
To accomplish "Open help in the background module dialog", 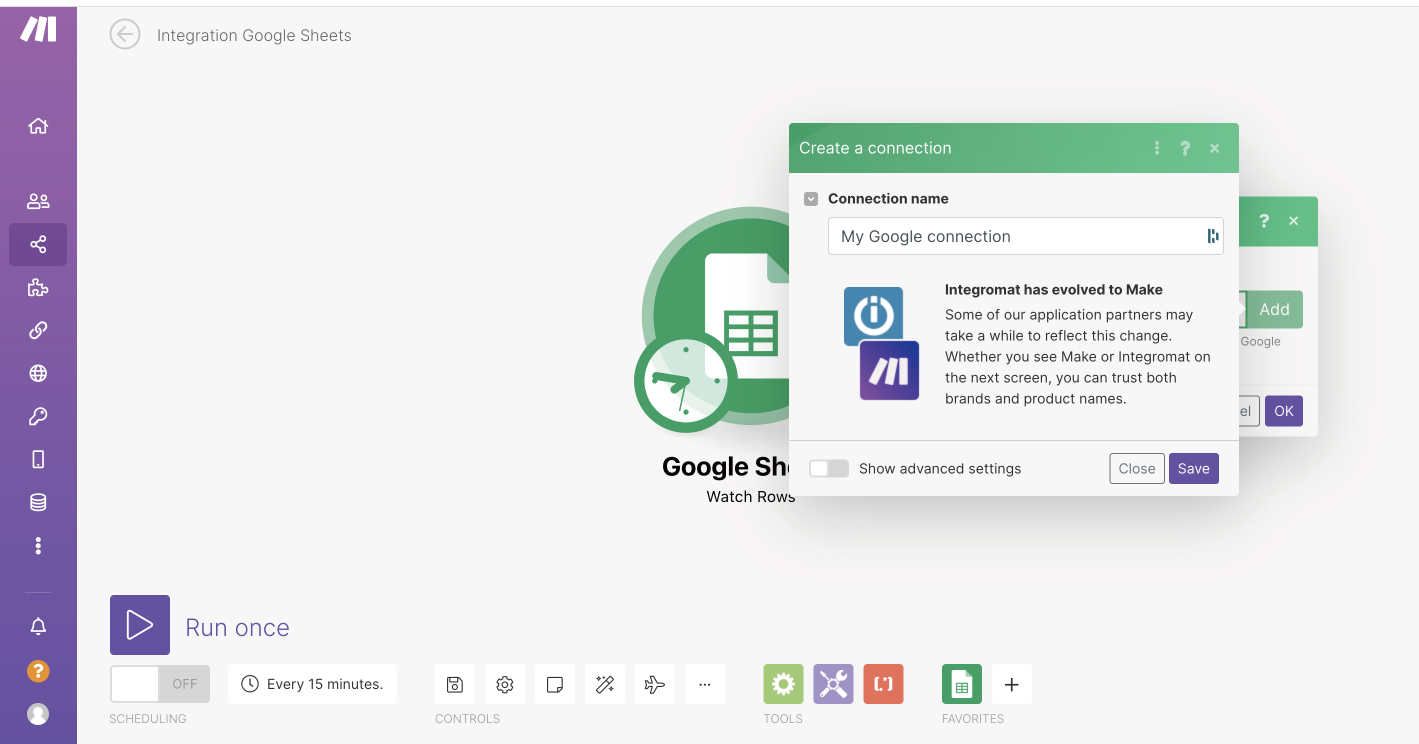I will pos(1264,221).
